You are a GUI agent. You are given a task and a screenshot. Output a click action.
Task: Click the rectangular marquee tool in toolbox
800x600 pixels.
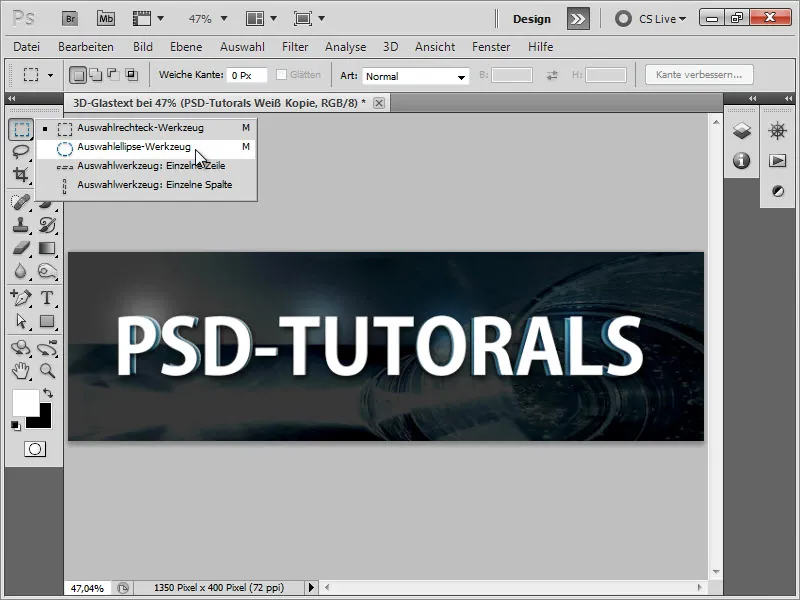click(21, 129)
